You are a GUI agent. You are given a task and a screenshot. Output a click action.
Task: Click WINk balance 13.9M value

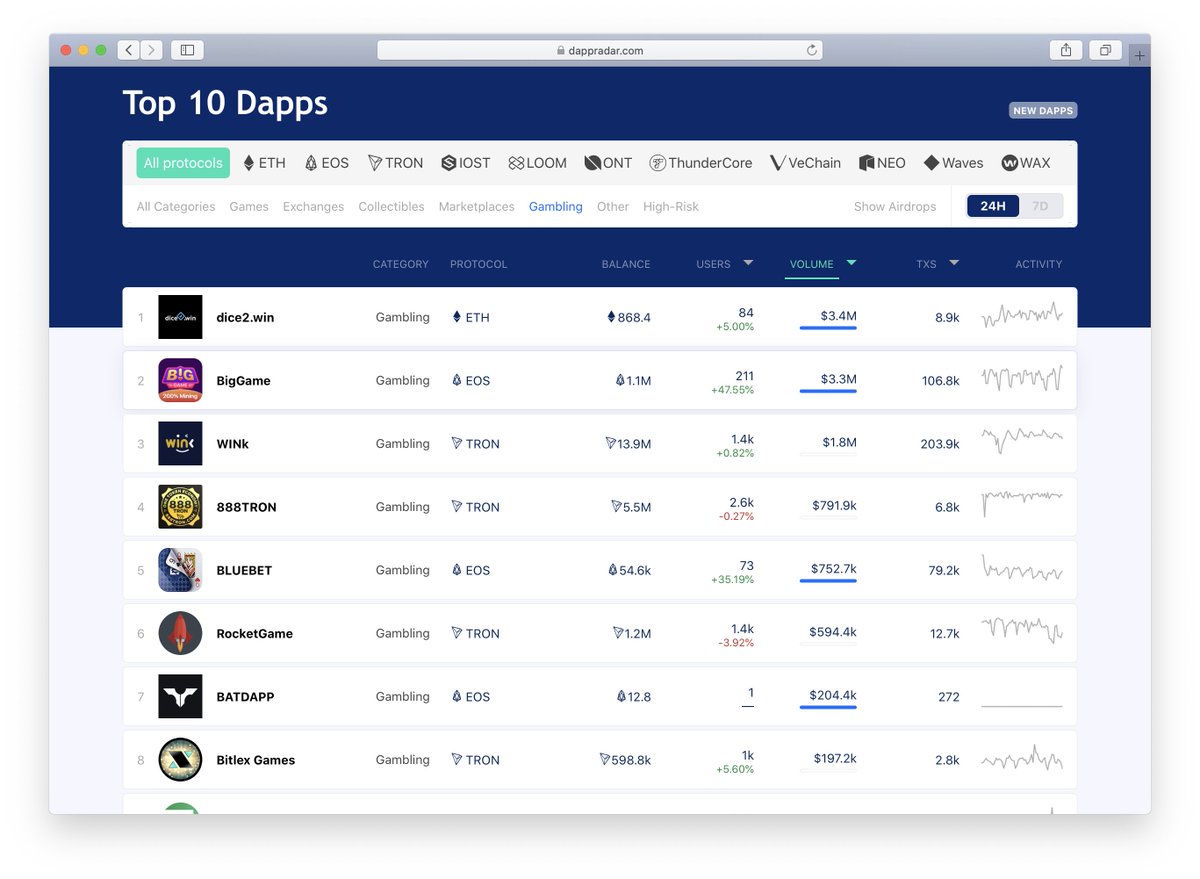(628, 444)
